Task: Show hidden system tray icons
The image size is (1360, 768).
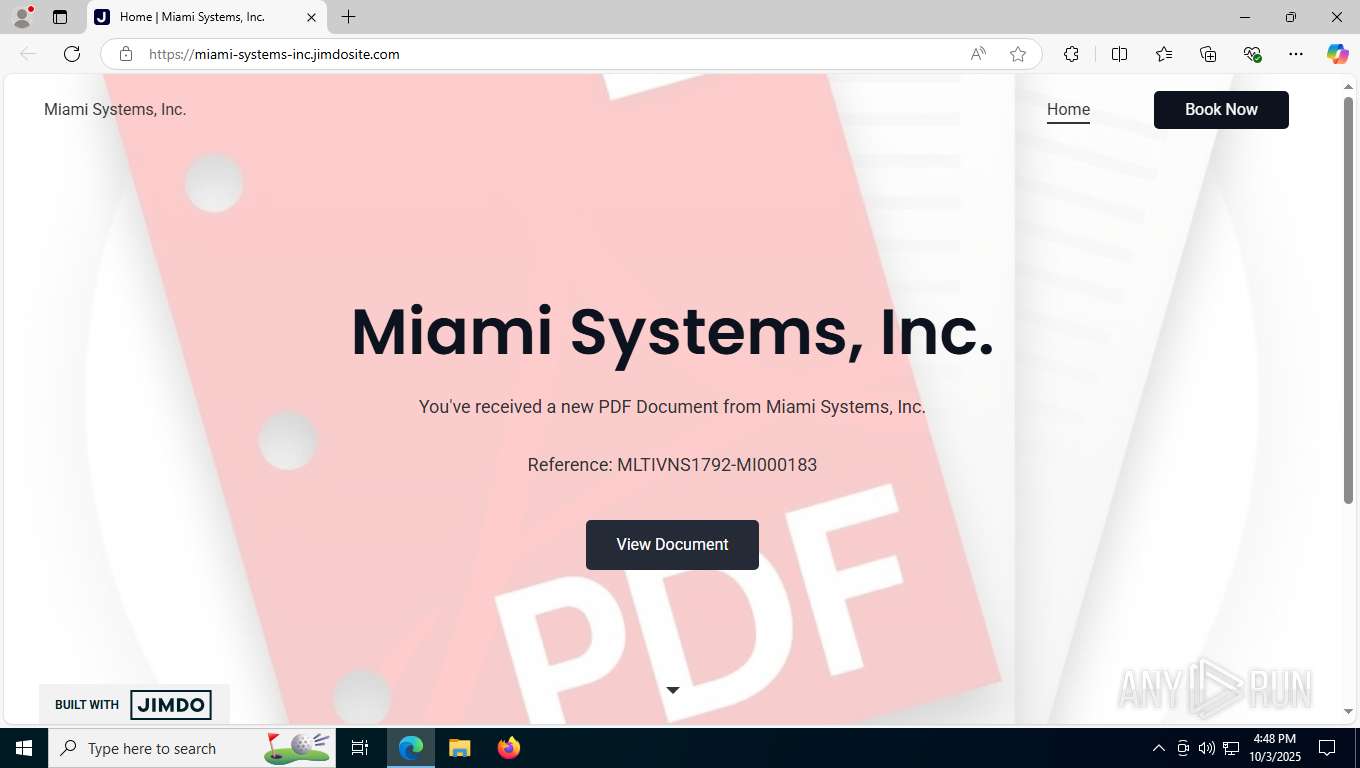Action: [x=1159, y=748]
